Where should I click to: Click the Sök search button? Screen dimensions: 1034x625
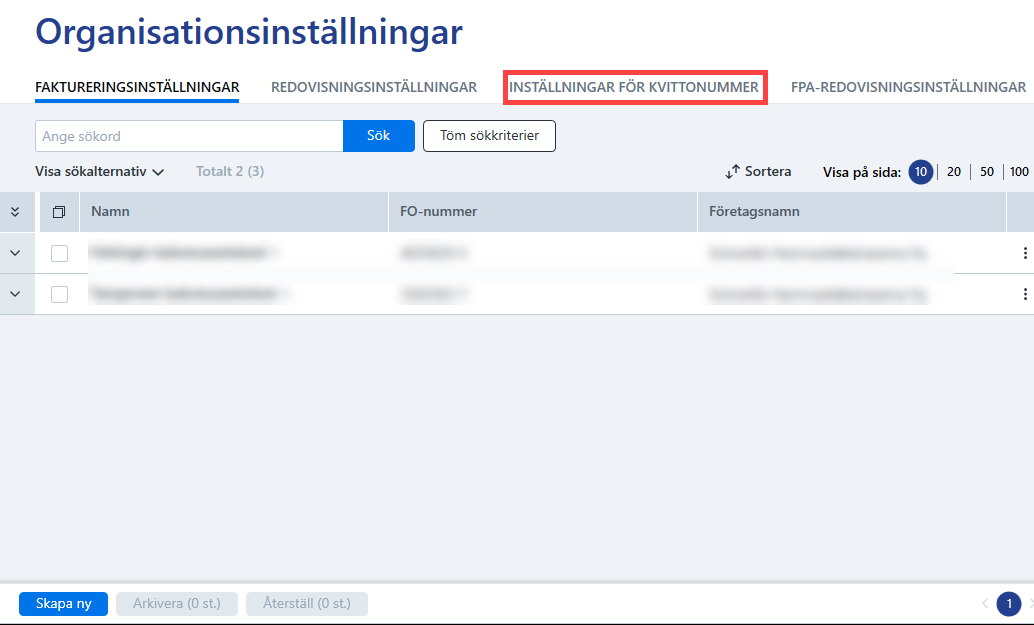[x=379, y=136]
